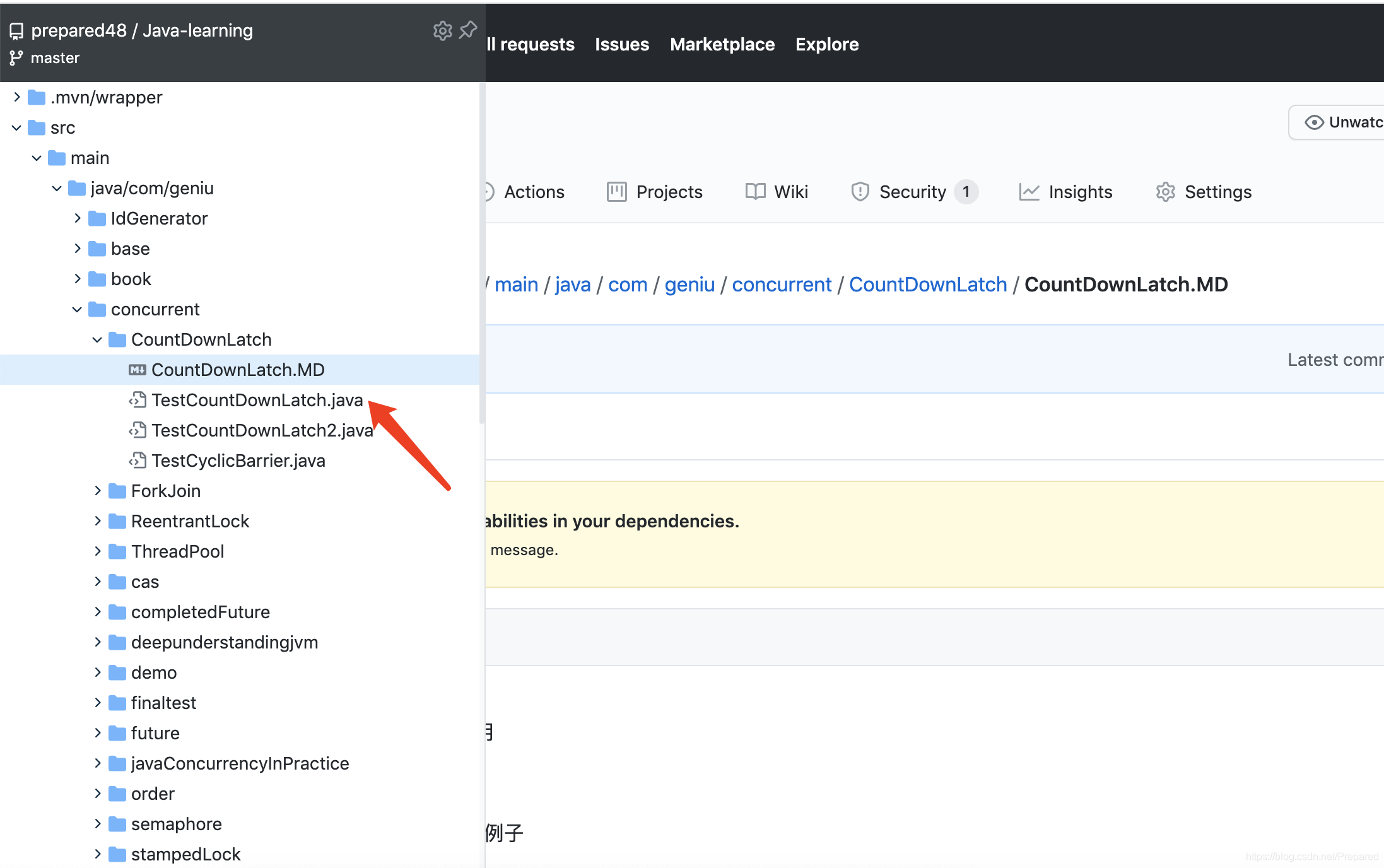Screen dimensions: 1384x868
Task: Switch to the Wiki tab
Action: click(x=777, y=192)
